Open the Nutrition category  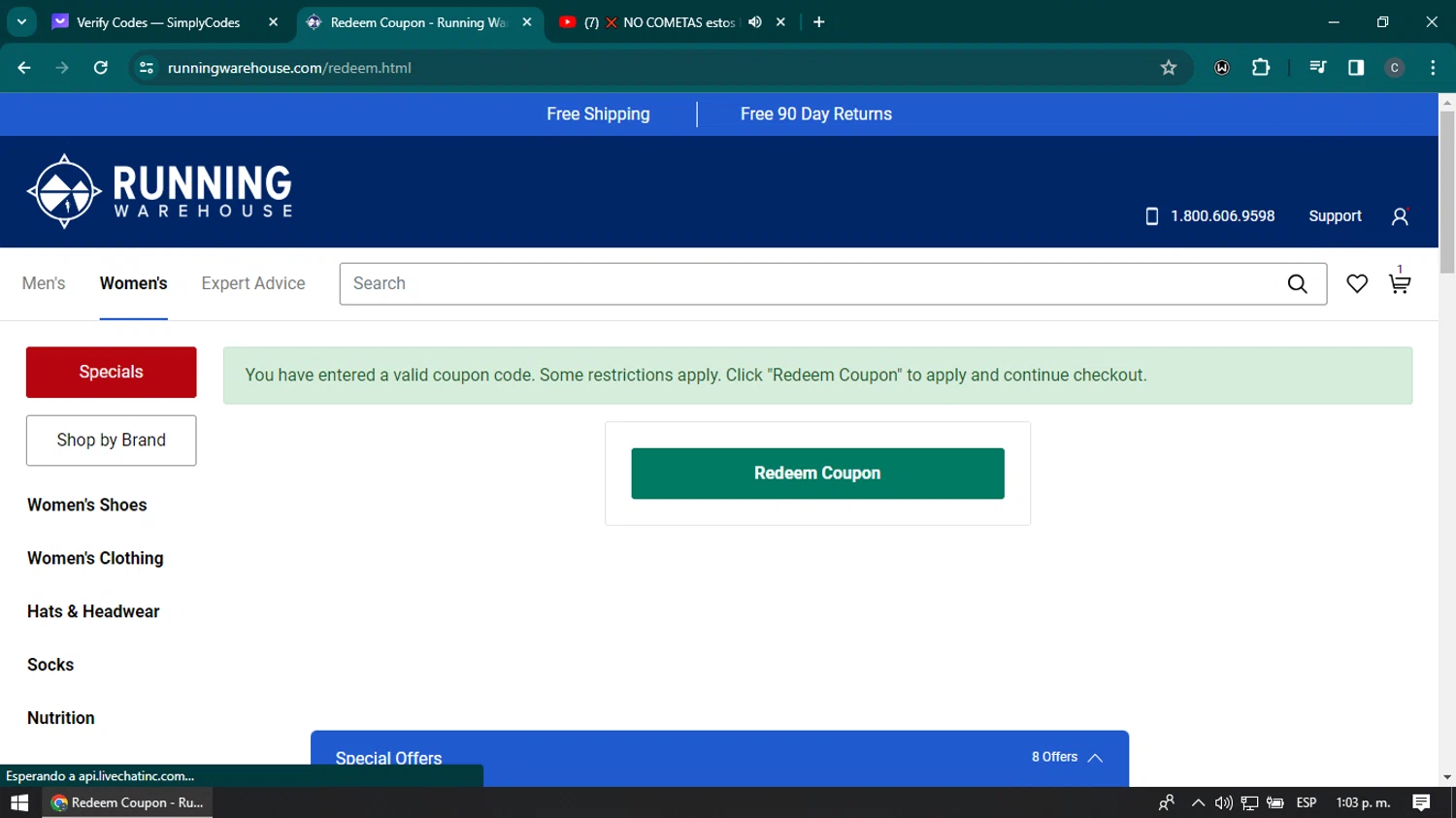[x=61, y=718]
